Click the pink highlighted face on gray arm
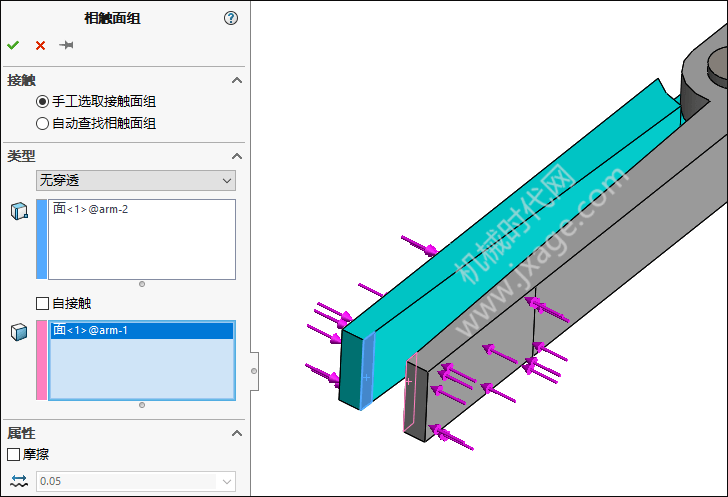Screen dimensions: 728x497 [410, 392]
